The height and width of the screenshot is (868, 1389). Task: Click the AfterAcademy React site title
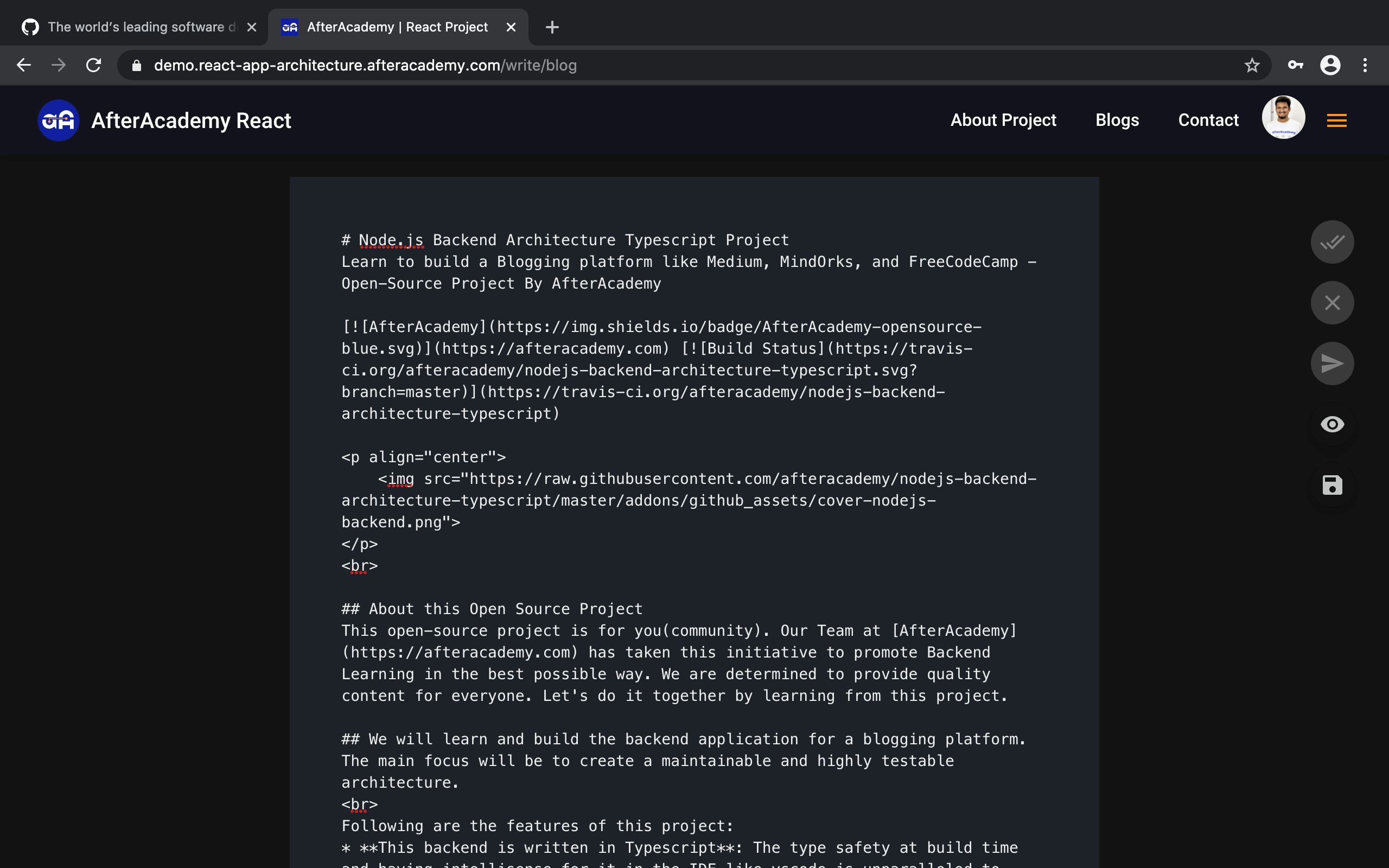[x=191, y=120]
